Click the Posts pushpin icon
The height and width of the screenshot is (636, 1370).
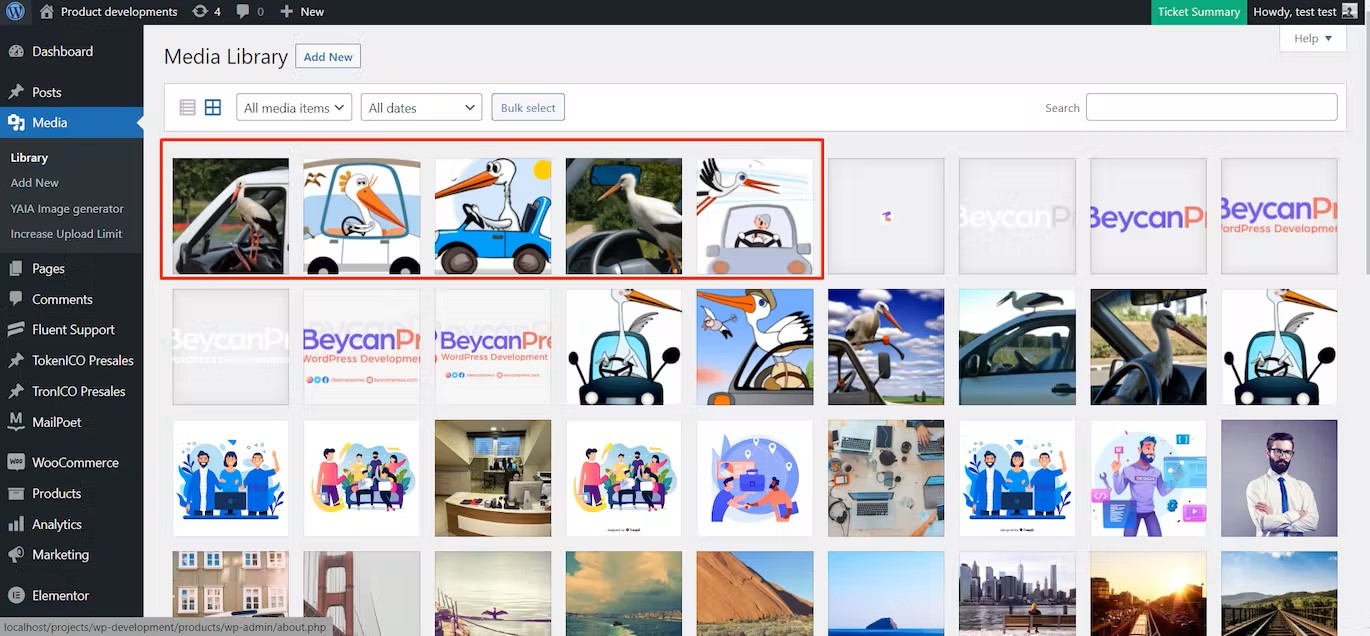tap(16, 92)
